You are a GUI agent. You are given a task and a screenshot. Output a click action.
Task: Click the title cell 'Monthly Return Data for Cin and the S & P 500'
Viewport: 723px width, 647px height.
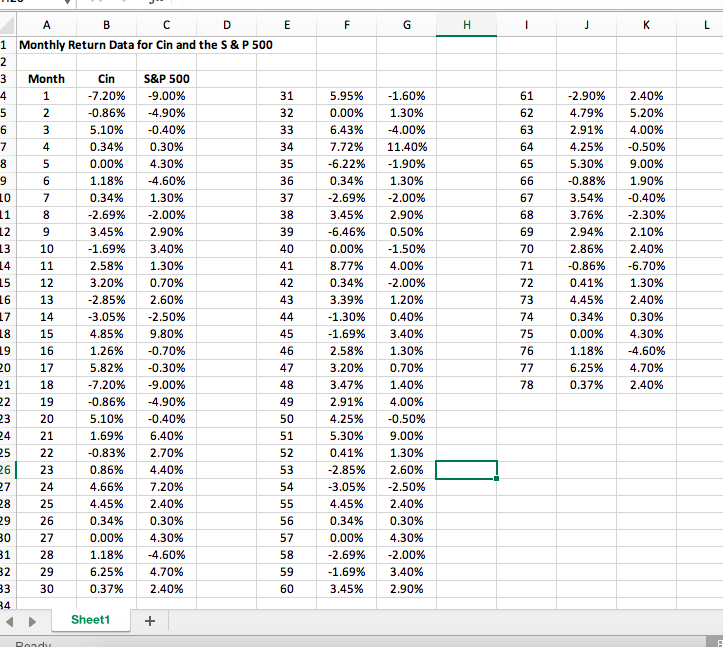click(146, 45)
